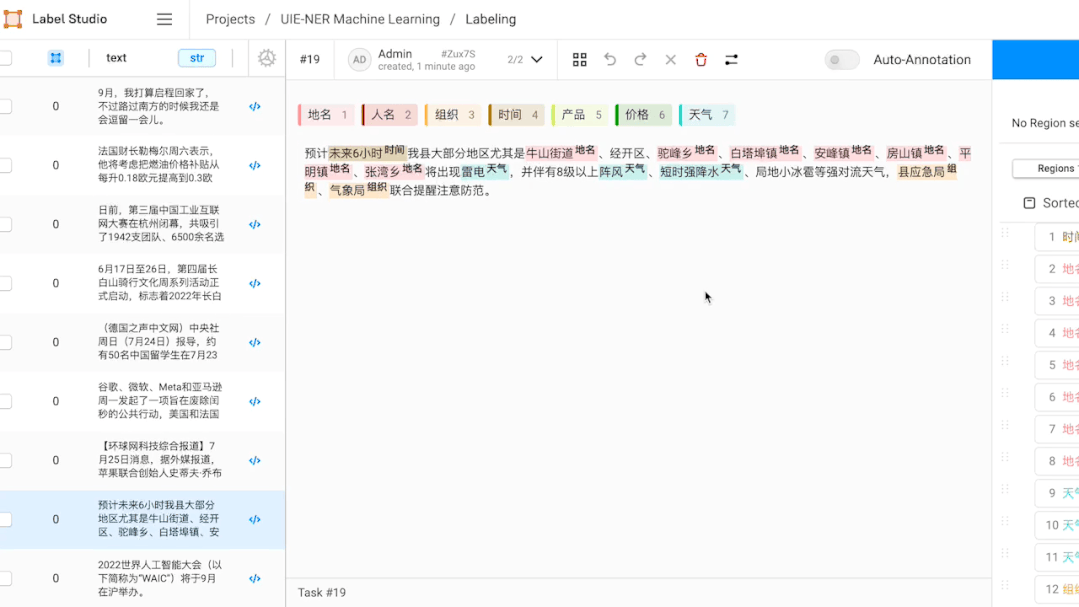
Task: Grab the drag handle of region 1
Action: pyautogui.click(x=1005, y=234)
